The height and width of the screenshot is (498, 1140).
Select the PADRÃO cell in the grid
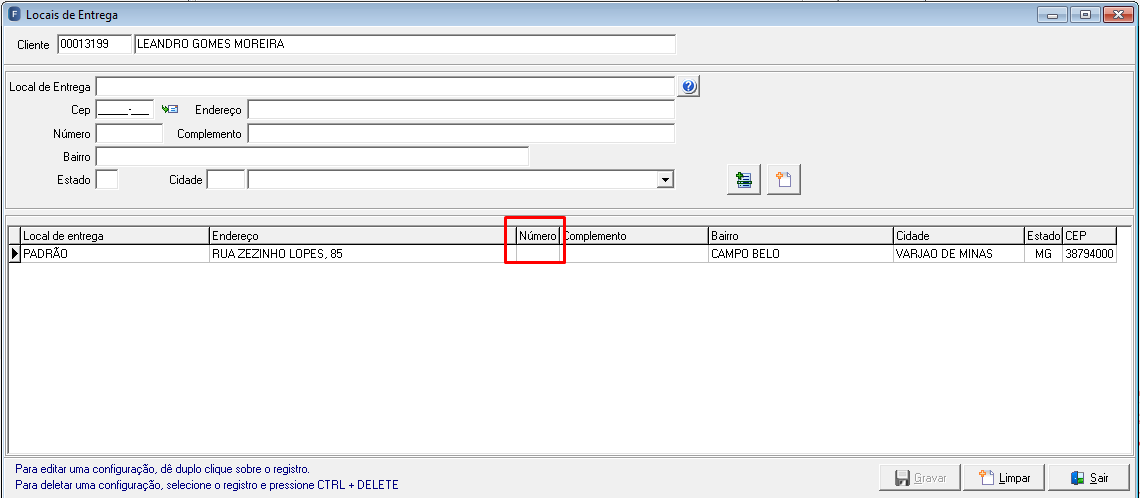coord(115,254)
